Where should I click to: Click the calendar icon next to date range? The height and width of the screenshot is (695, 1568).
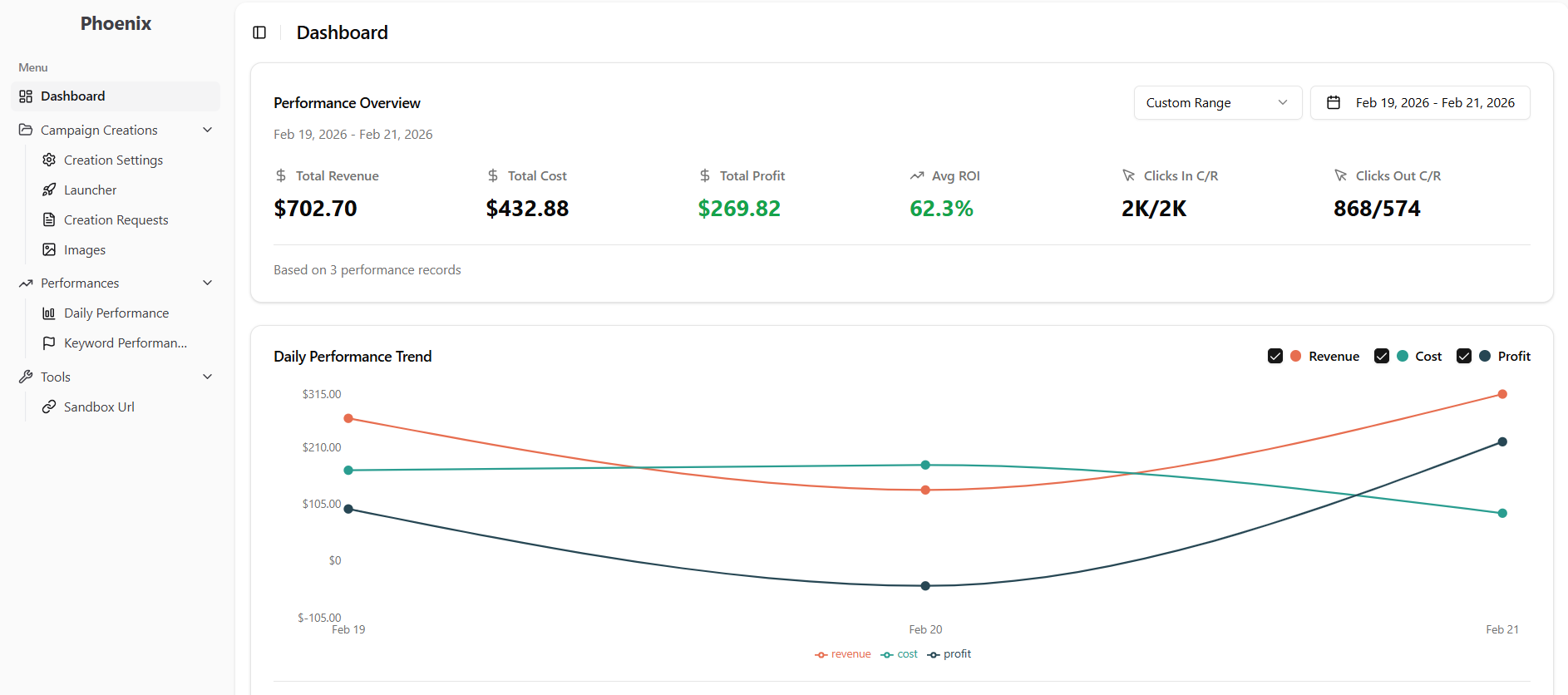click(1334, 102)
